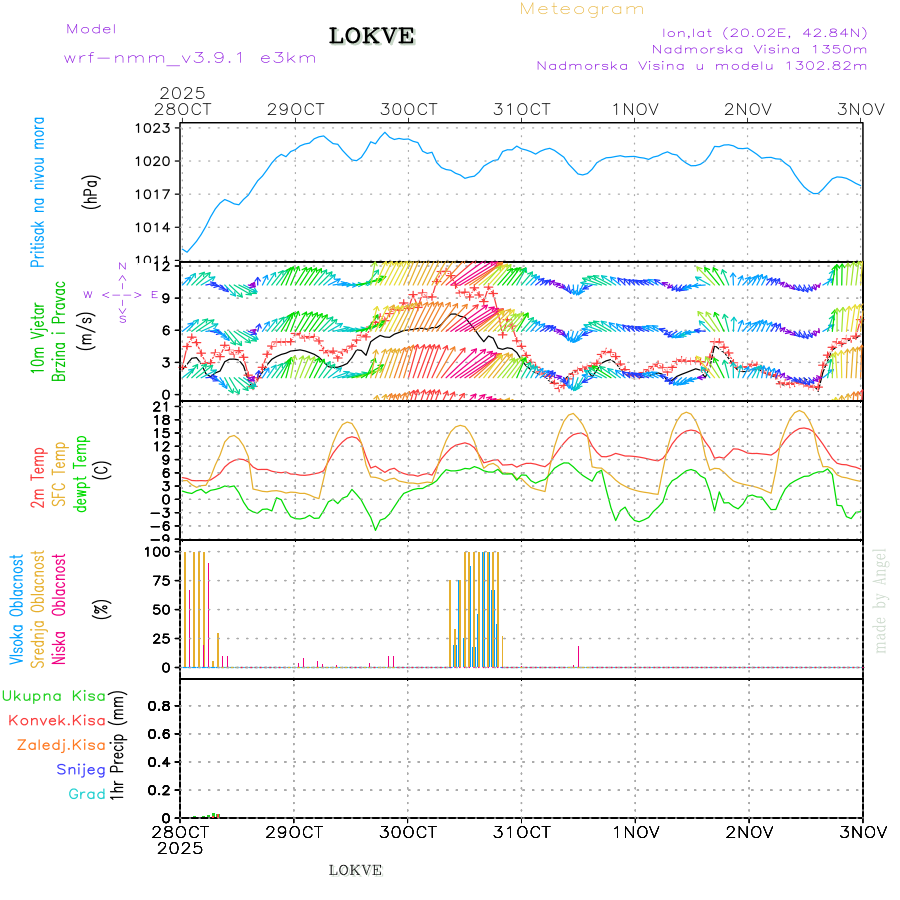Click the 2NOV date on bottom axis
Image resolution: width=900 pixels, height=900 pixels.
(749, 832)
